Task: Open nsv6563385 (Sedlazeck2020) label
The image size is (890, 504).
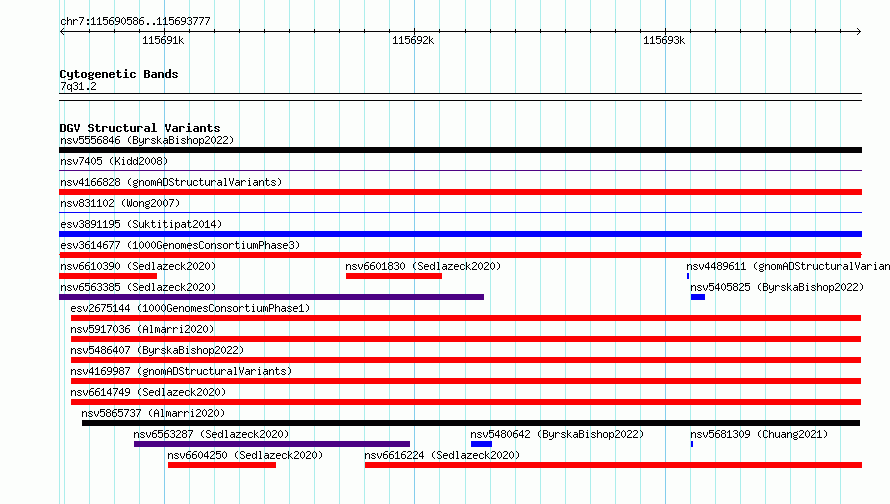Action: [138, 287]
